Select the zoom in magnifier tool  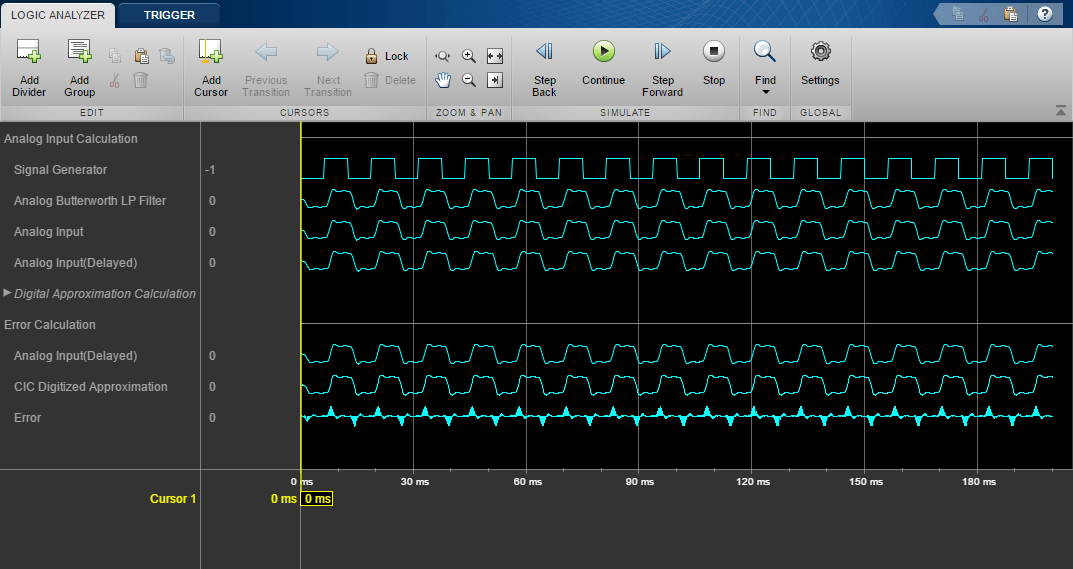pyautogui.click(x=469, y=56)
